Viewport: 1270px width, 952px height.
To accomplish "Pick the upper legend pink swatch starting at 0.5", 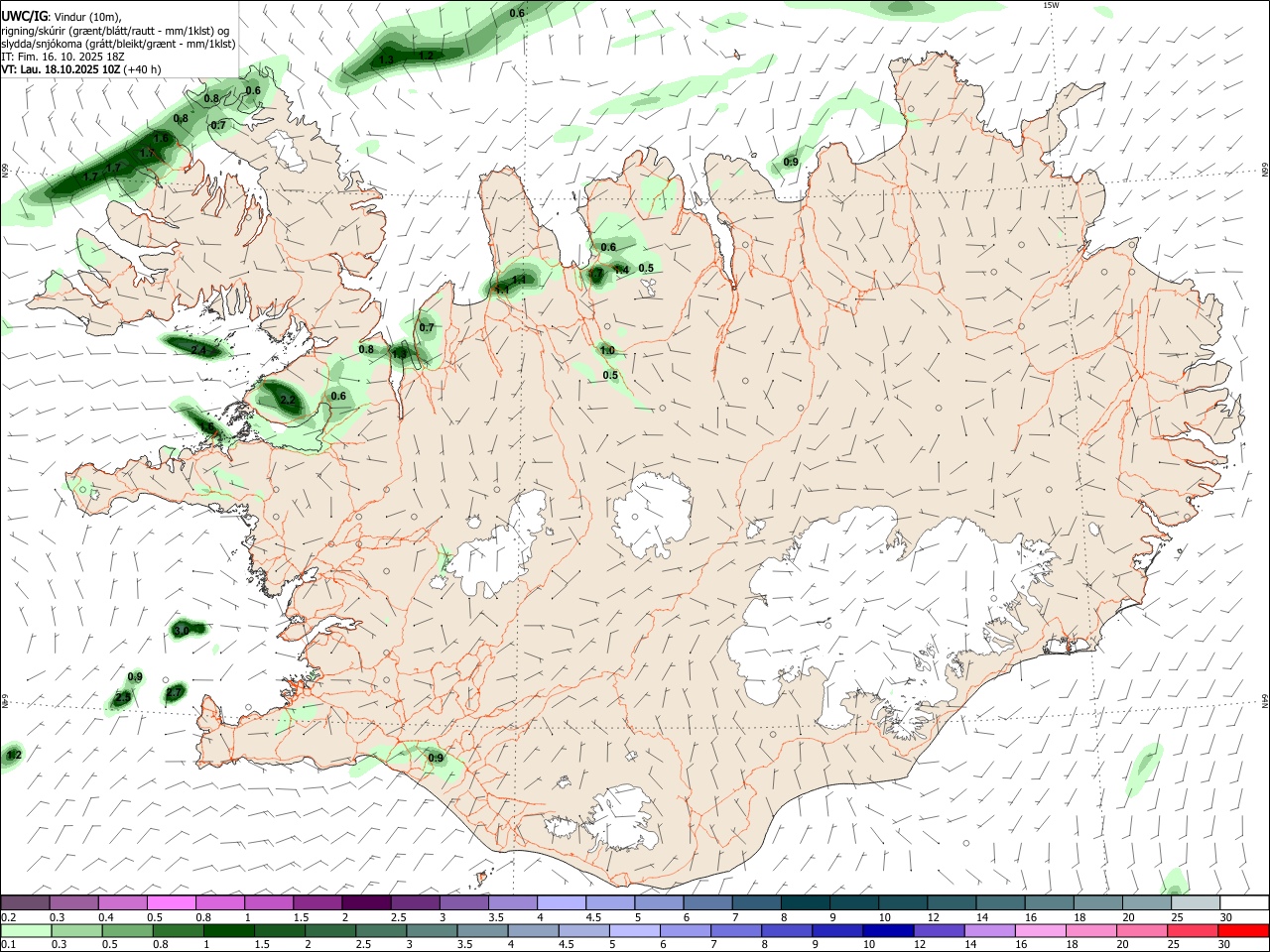I will click(x=171, y=902).
